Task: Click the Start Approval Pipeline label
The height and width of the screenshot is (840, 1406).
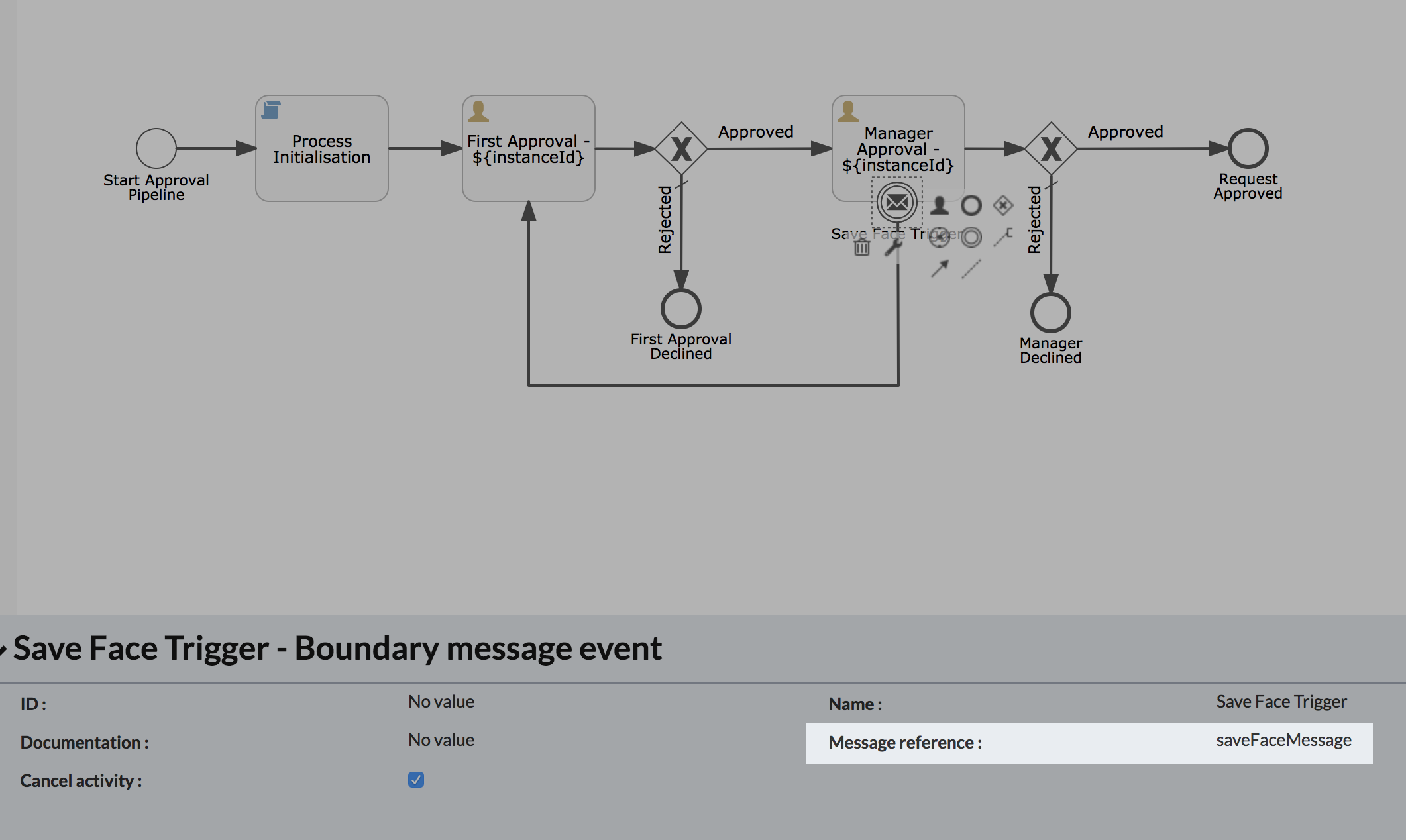Action: pos(156,187)
